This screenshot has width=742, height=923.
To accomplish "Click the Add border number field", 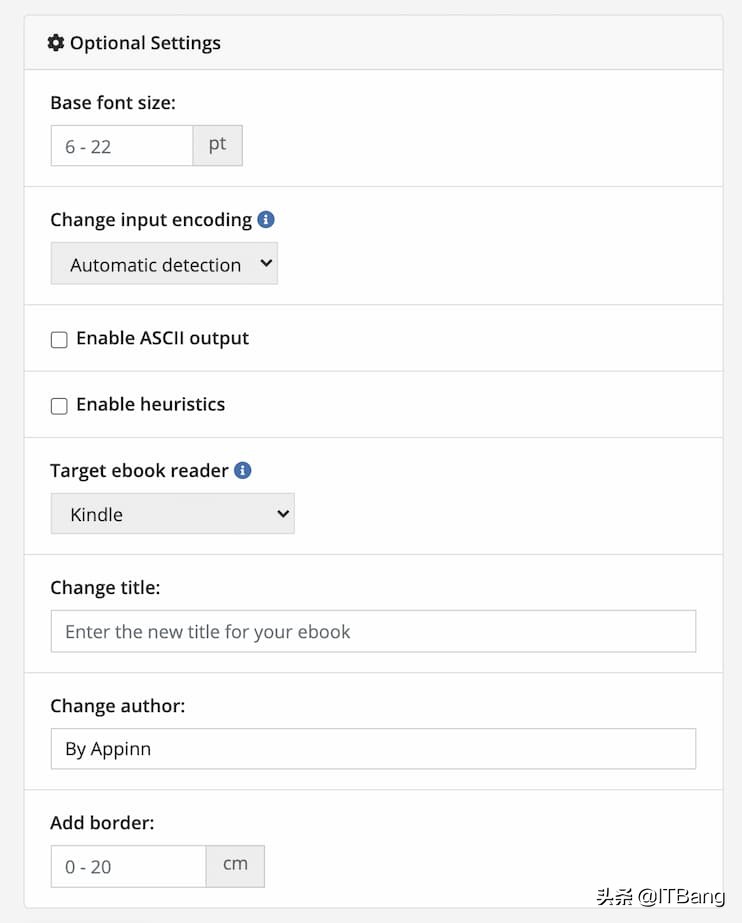I will point(128,867).
